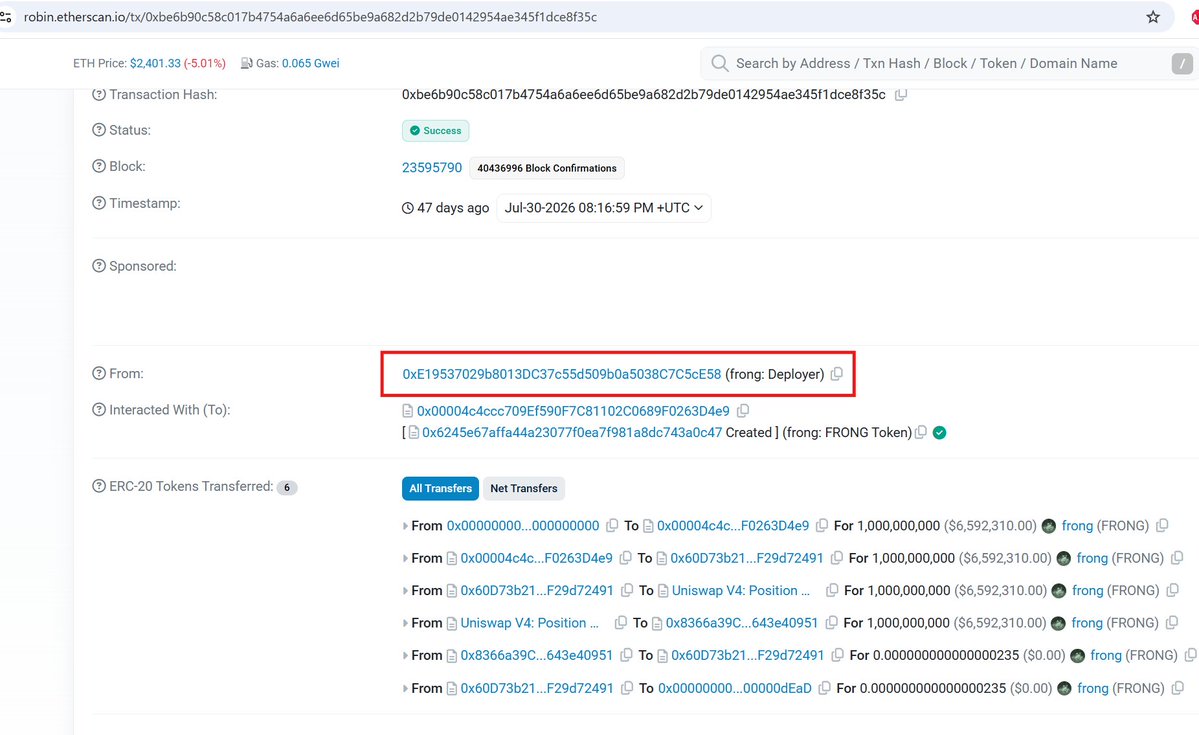Click the Success status badge
Image resolution: width=1199 pixels, height=735 pixels.
tap(435, 131)
